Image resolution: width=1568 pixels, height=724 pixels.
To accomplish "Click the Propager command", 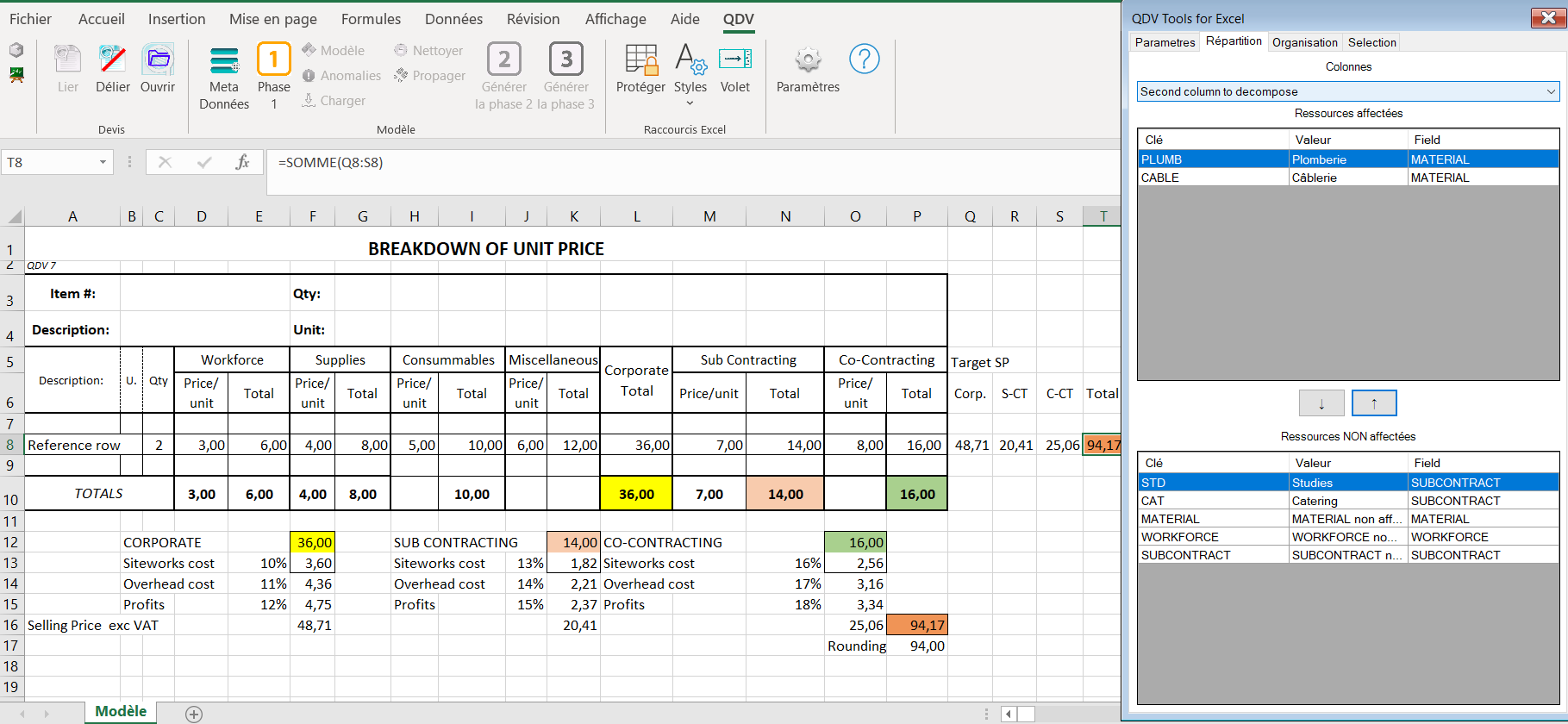I will click(x=429, y=76).
